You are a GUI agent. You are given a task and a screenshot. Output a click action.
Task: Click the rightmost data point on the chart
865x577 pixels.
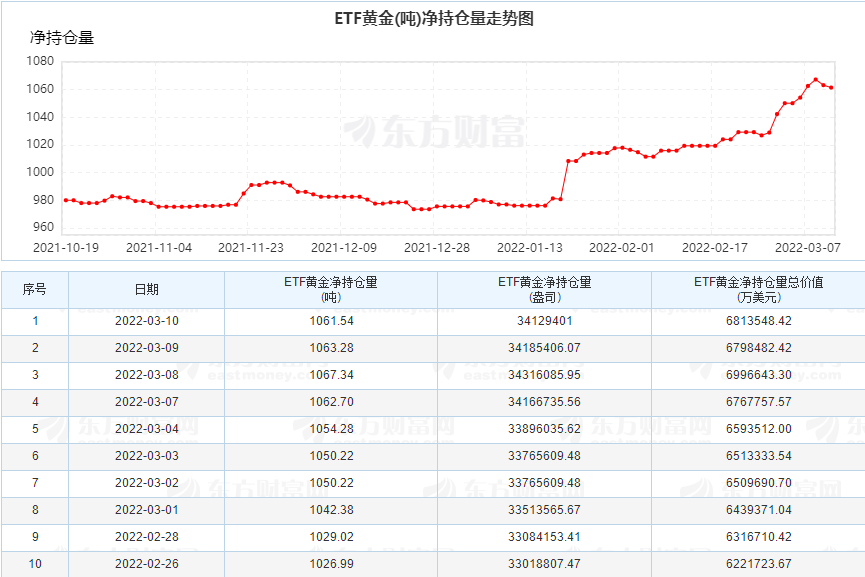click(831, 88)
